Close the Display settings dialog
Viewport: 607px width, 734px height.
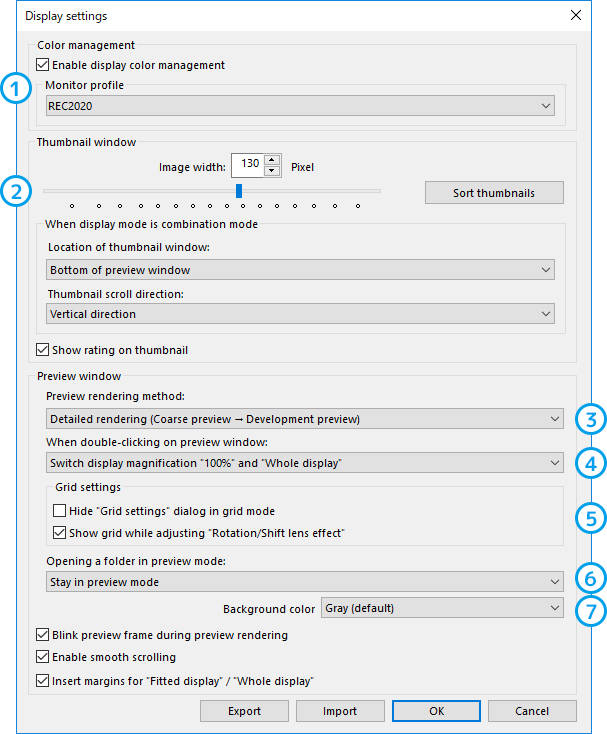[x=576, y=15]
